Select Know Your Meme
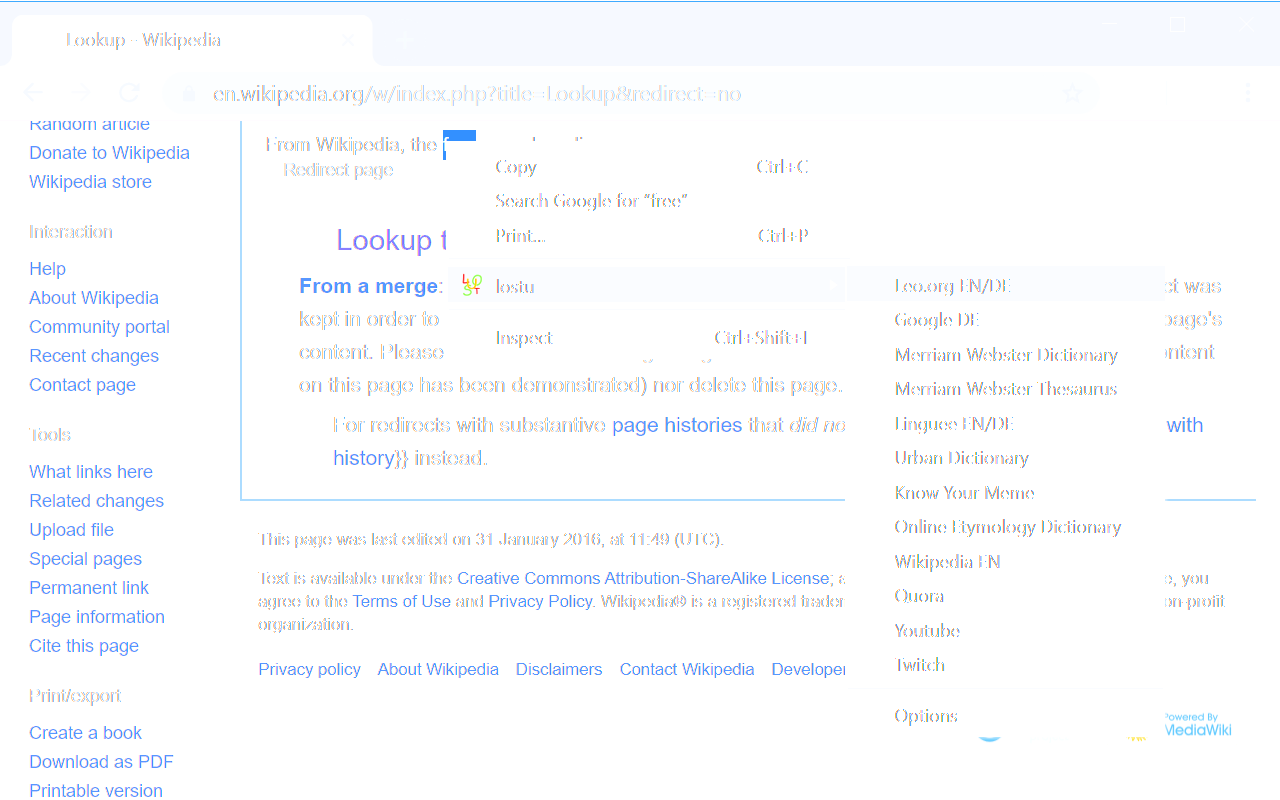 tap(1005, 493)
